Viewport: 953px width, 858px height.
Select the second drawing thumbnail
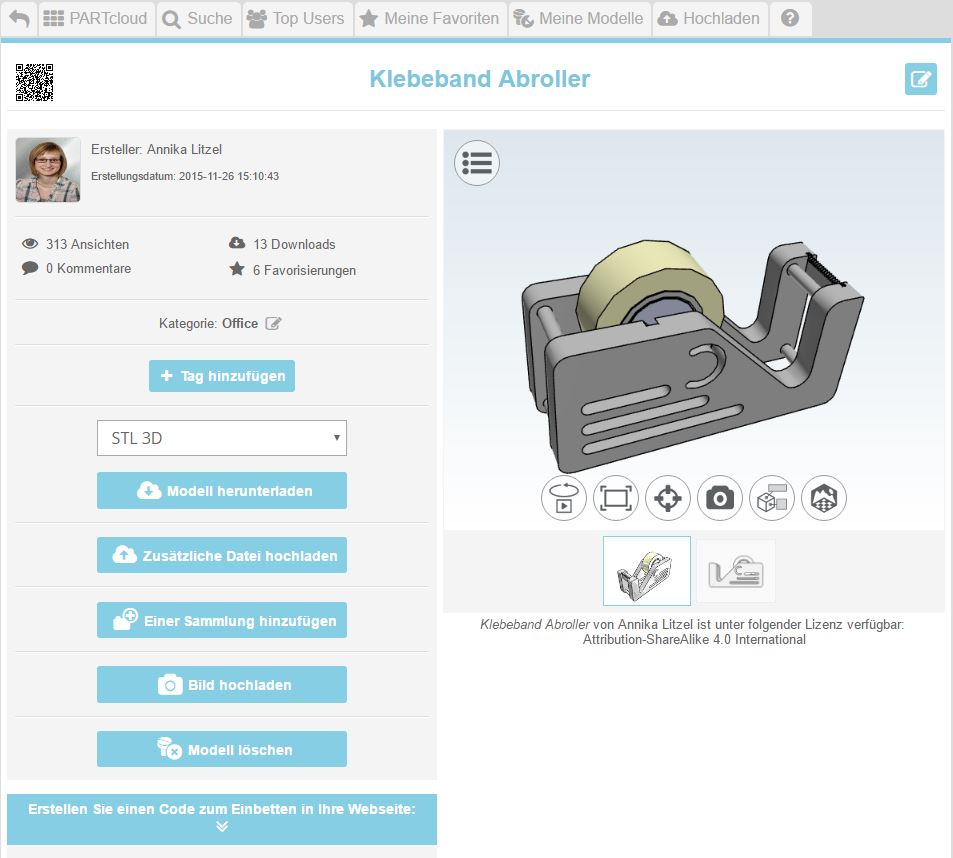point(735,571)
